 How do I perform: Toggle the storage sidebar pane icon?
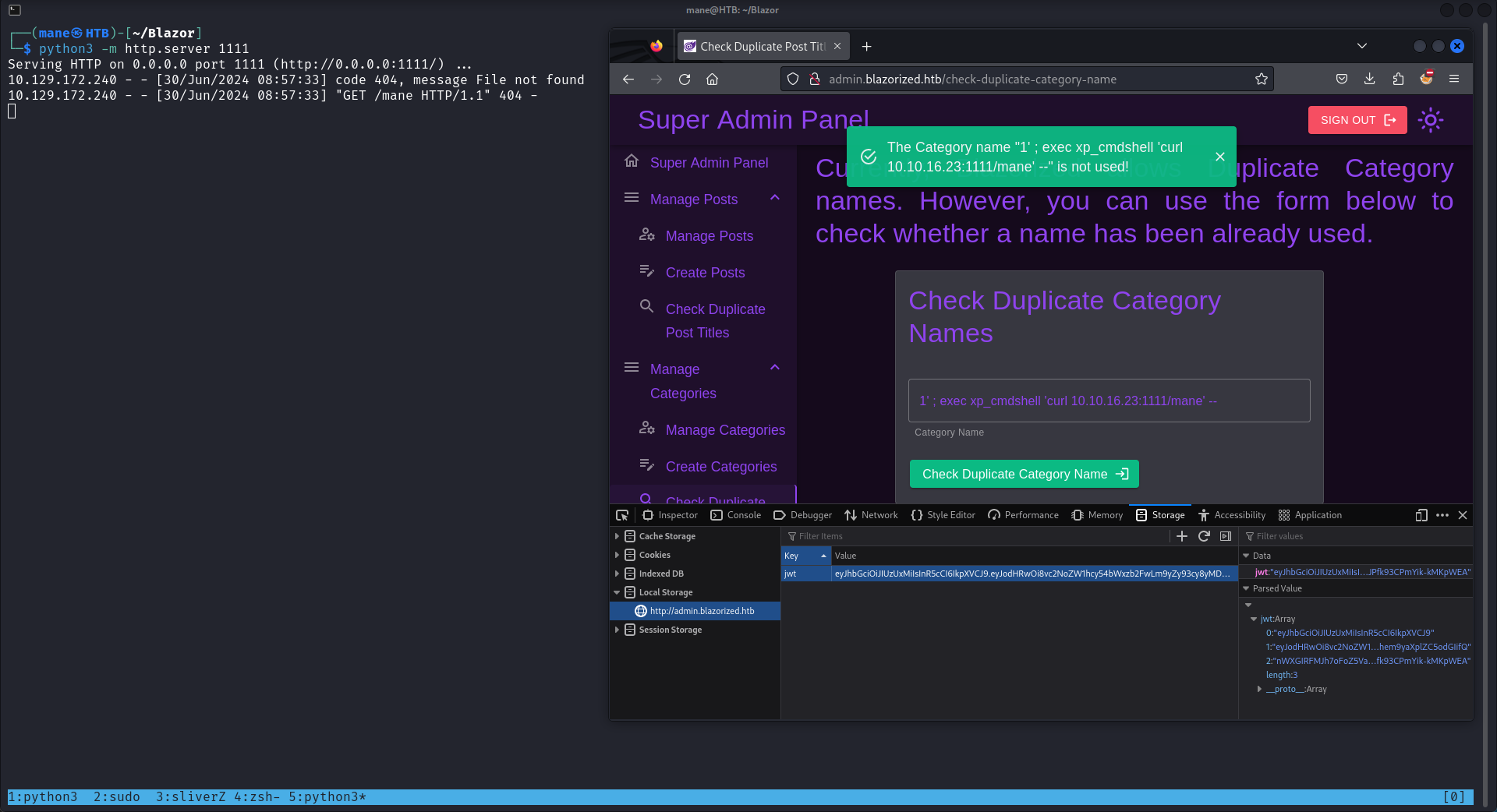(x=1226, y=536)
